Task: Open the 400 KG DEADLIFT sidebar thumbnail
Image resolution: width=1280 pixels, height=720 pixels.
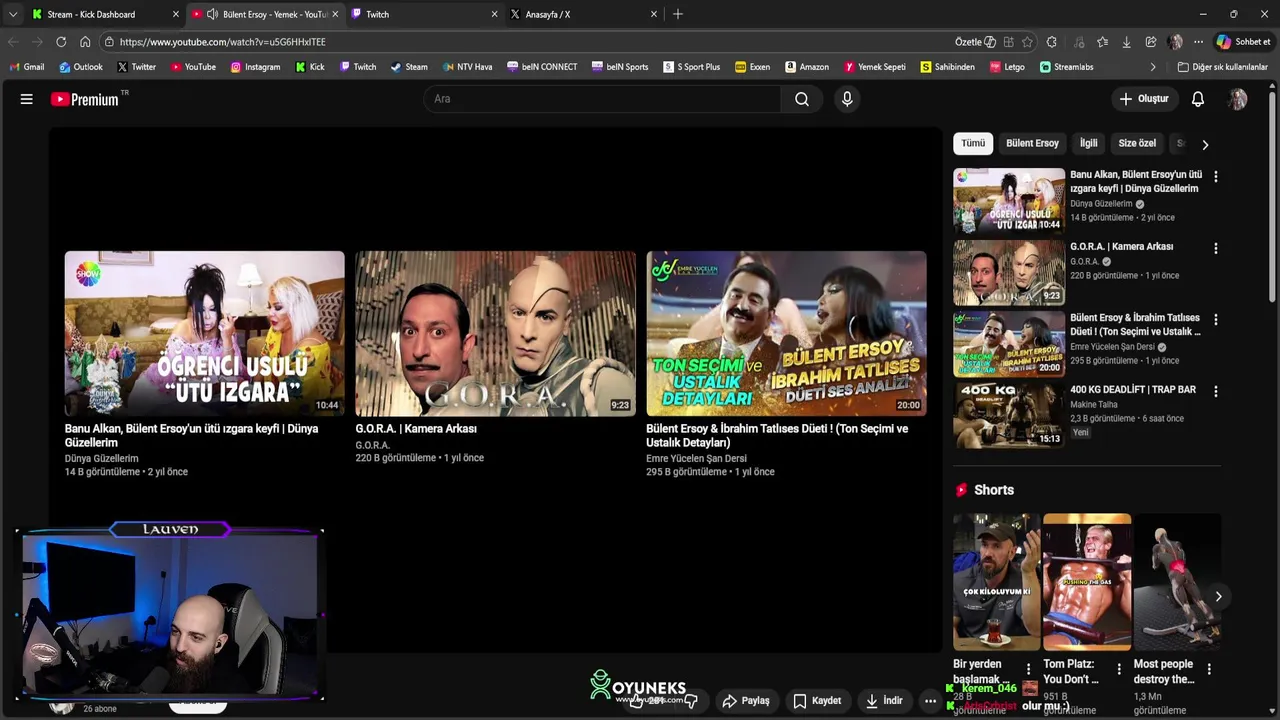Action: [x=1008, y=415]
